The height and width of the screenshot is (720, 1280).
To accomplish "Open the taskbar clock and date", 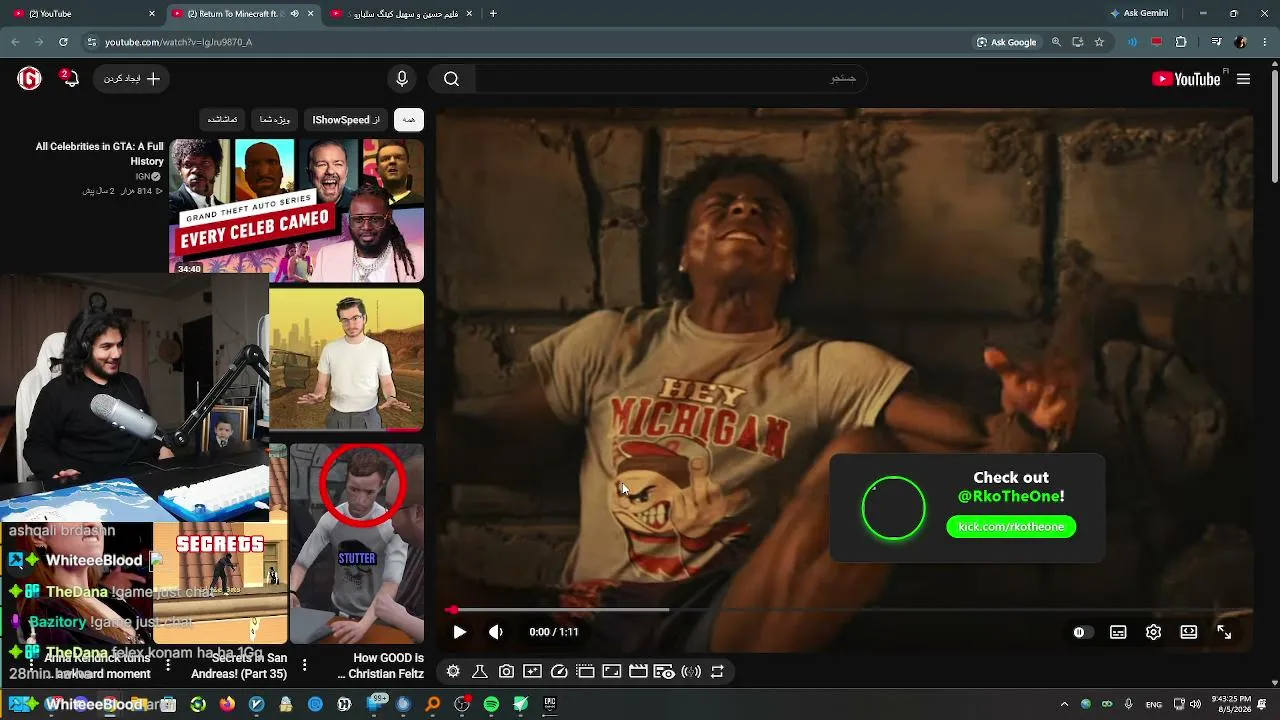I will [1230, 704].
